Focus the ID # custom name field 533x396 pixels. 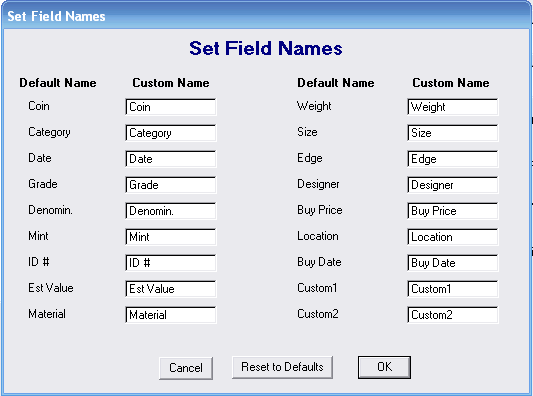point(171,263)
